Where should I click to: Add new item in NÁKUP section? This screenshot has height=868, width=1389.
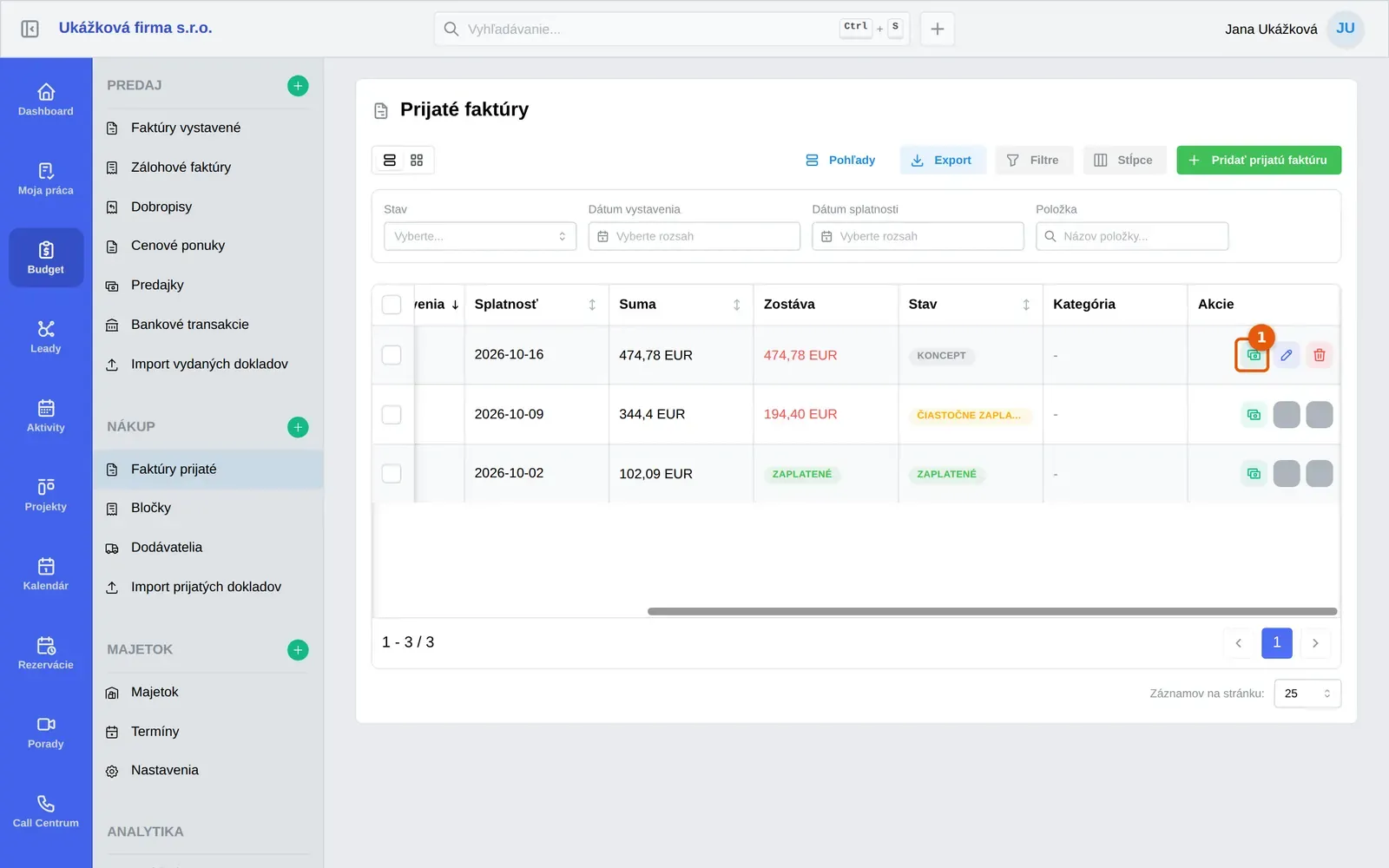pyautogui.click(x=298, y=427)
